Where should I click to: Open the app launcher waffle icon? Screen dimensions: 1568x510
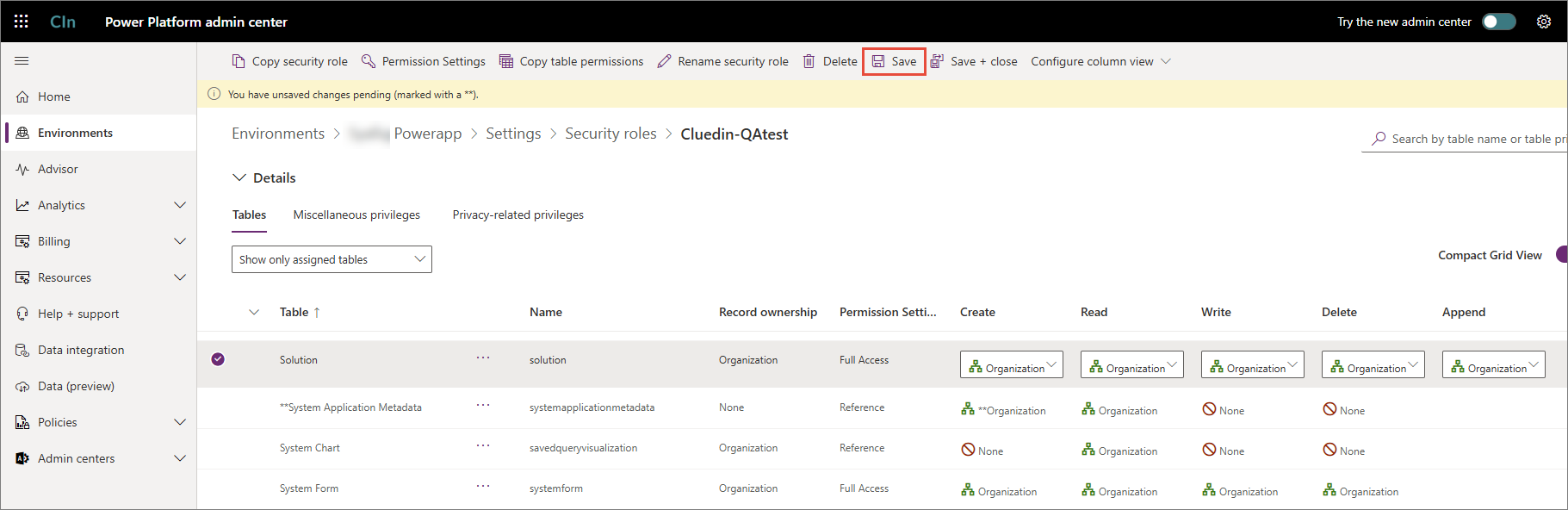(x=22, y=22)
